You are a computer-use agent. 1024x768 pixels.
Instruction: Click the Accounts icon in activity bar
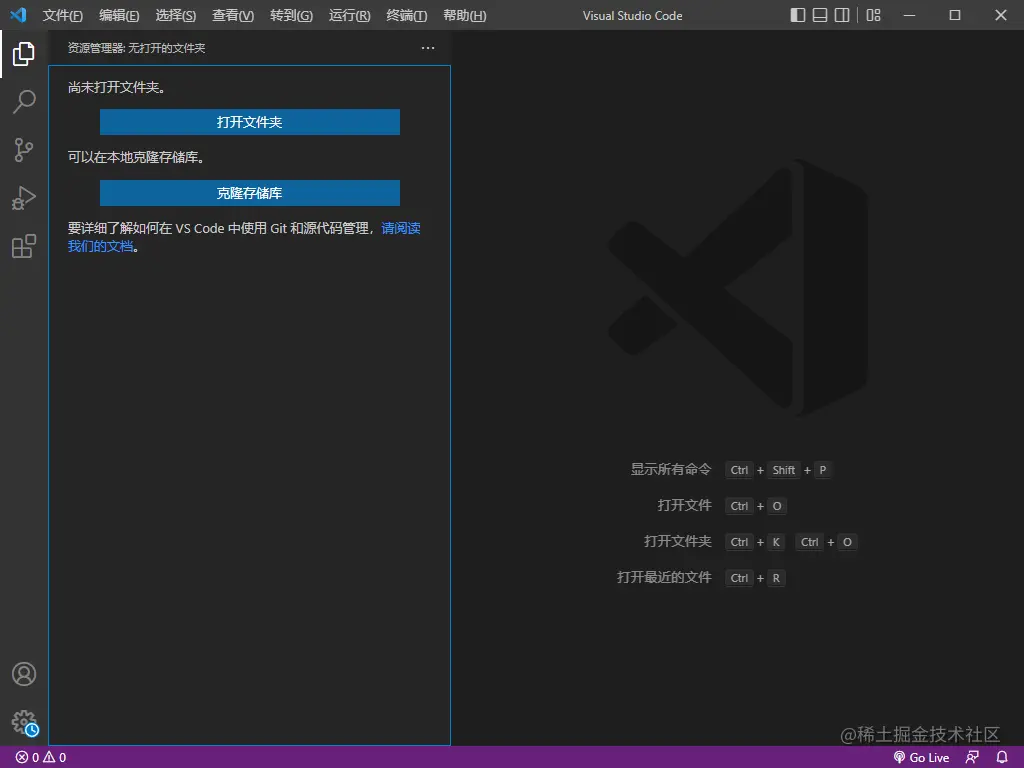pos(24,674)
